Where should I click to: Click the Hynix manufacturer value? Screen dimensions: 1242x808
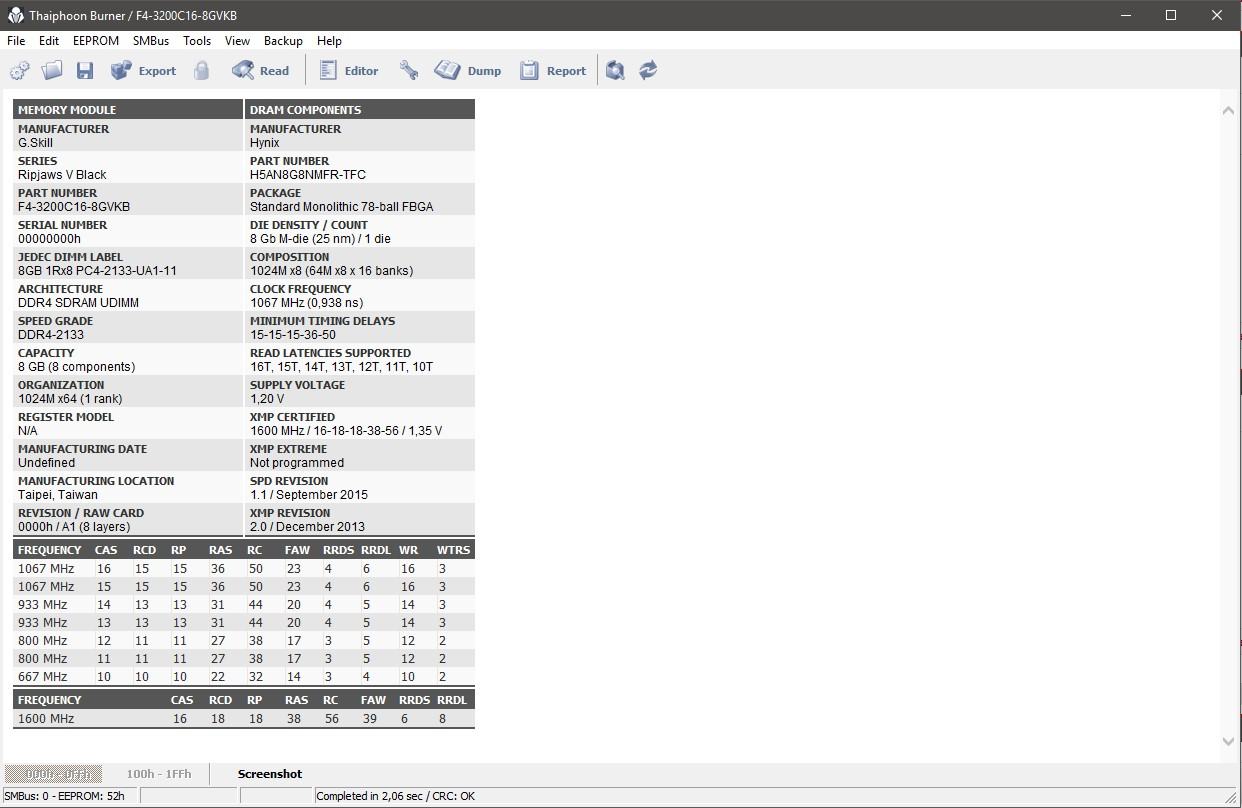point(265,143)
